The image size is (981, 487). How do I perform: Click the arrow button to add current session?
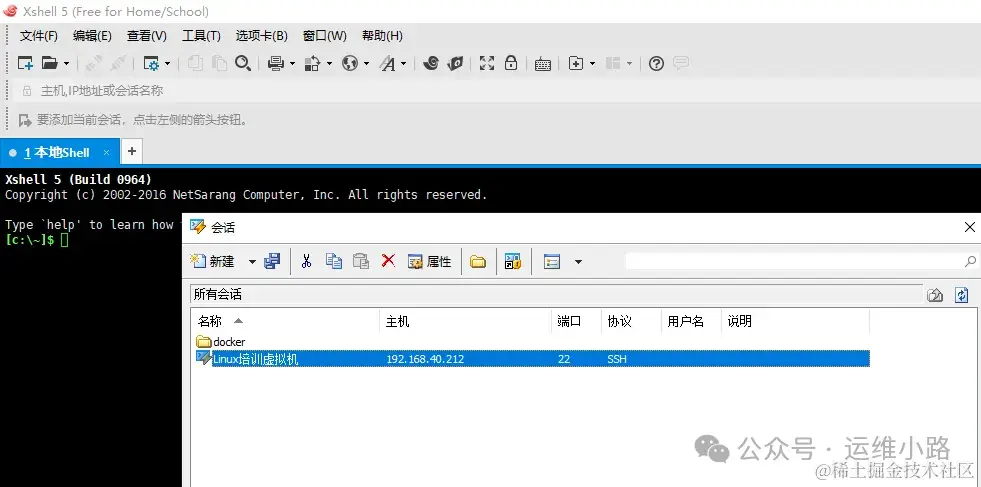point(25,120)
